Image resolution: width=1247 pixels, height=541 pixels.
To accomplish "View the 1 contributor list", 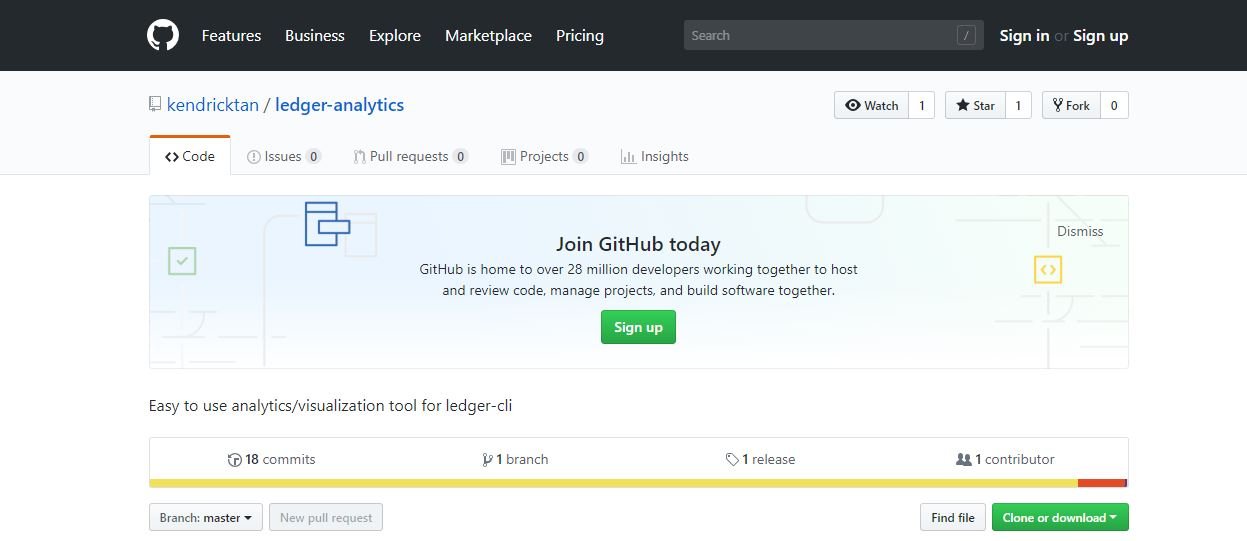I will tap(1005, 459).
